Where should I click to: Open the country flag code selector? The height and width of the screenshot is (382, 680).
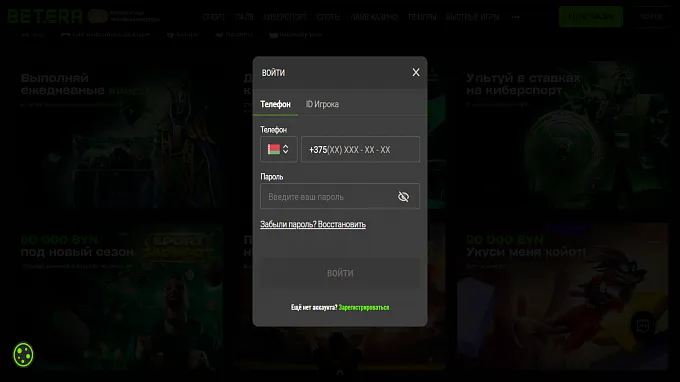tap(278, 149)
